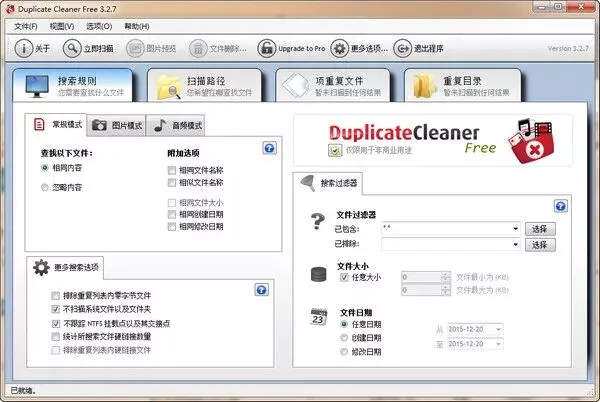Switch to the 图片模式 tab
Viewport: 600px width, 402px height.
(x=117, y=125)
